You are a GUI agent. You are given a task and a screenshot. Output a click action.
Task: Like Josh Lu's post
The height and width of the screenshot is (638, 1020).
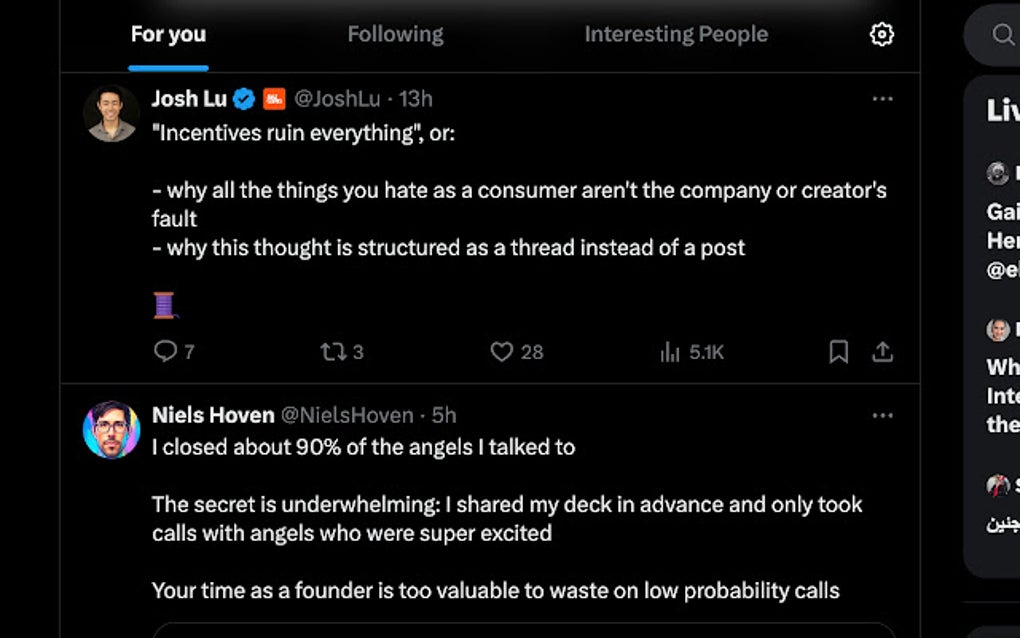pos(502,352)
